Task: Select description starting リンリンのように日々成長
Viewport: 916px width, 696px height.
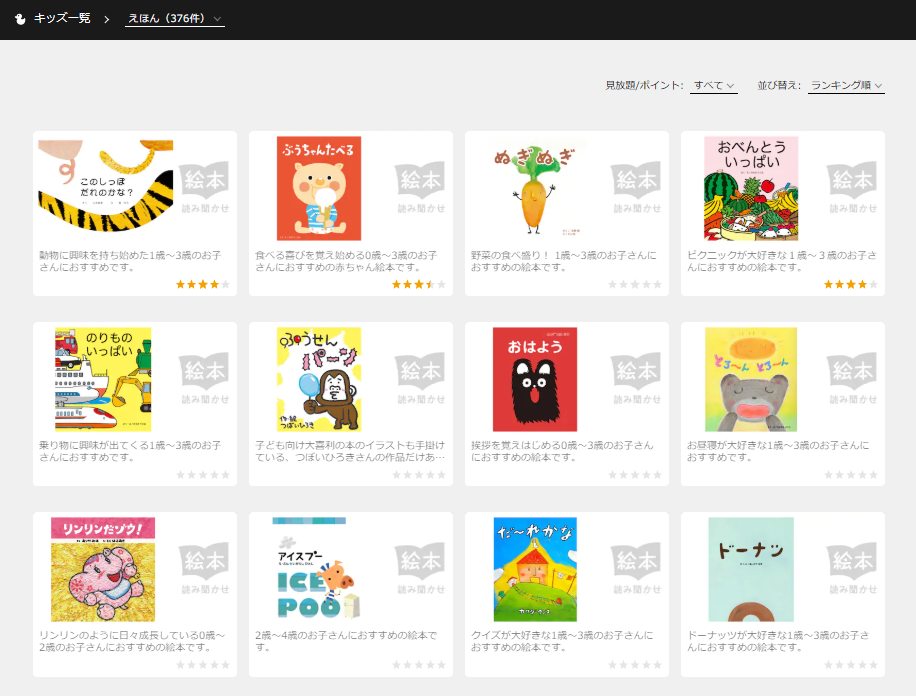Action: (132, 641)
